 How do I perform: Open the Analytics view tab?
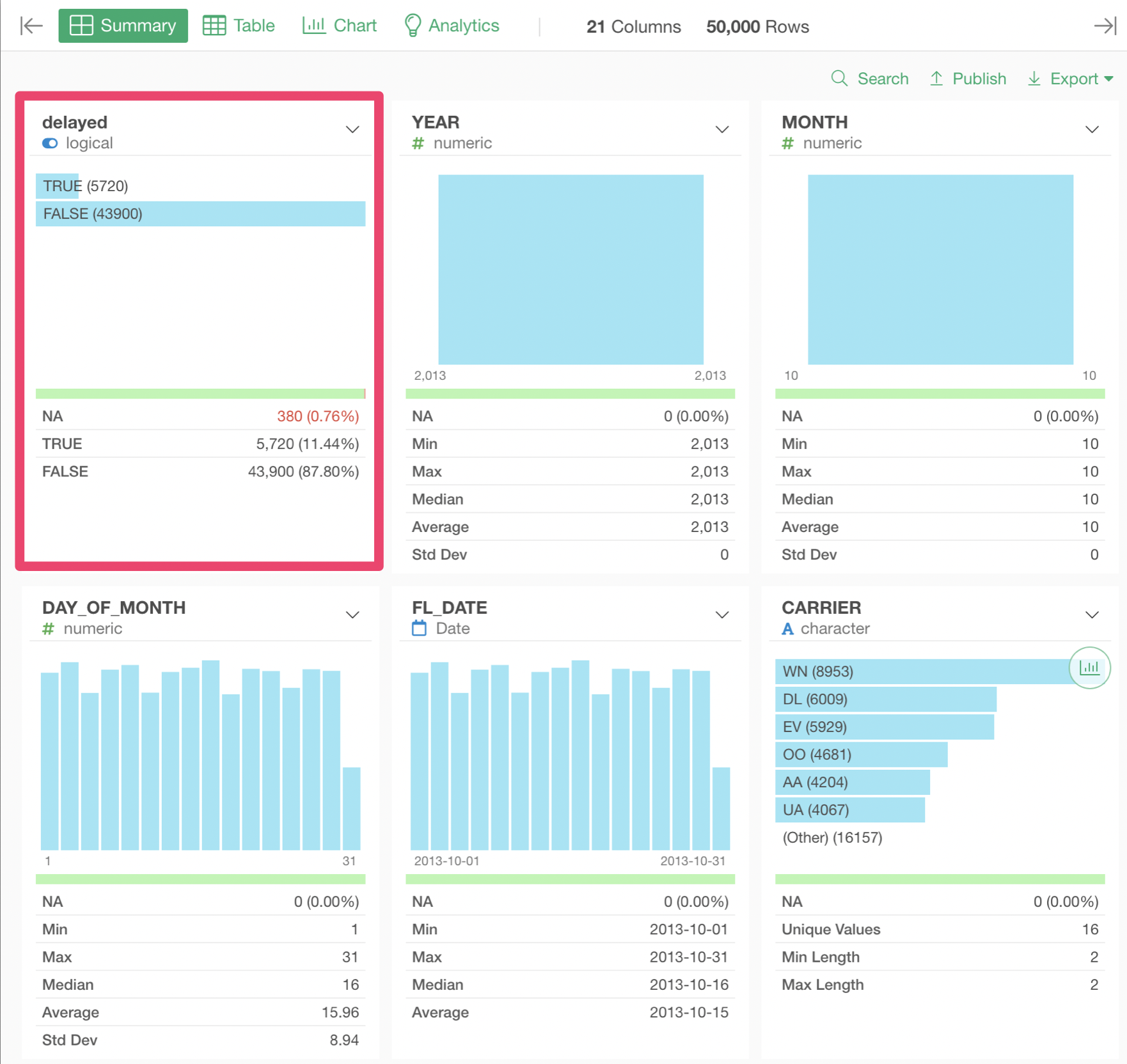click(x=452, y=26)
